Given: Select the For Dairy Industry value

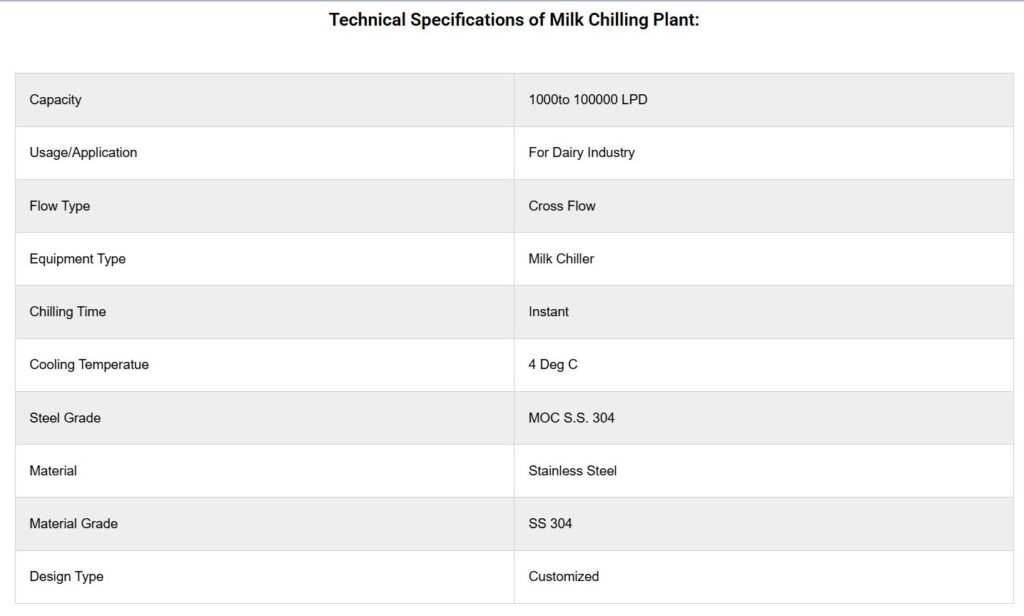Looking at the screenshot, I should coord(582,153).
